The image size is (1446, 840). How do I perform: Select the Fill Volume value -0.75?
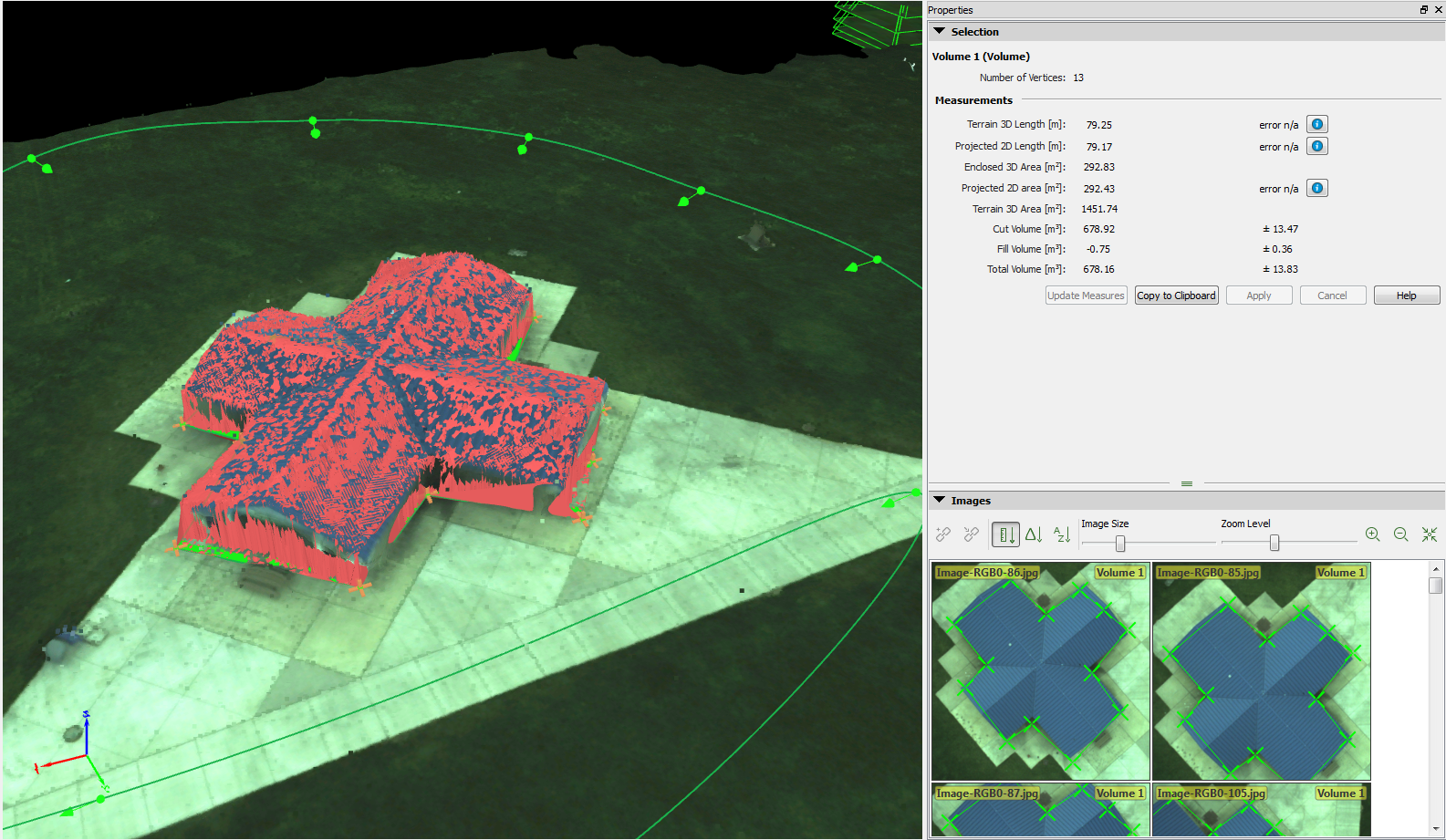(1098, 249)
